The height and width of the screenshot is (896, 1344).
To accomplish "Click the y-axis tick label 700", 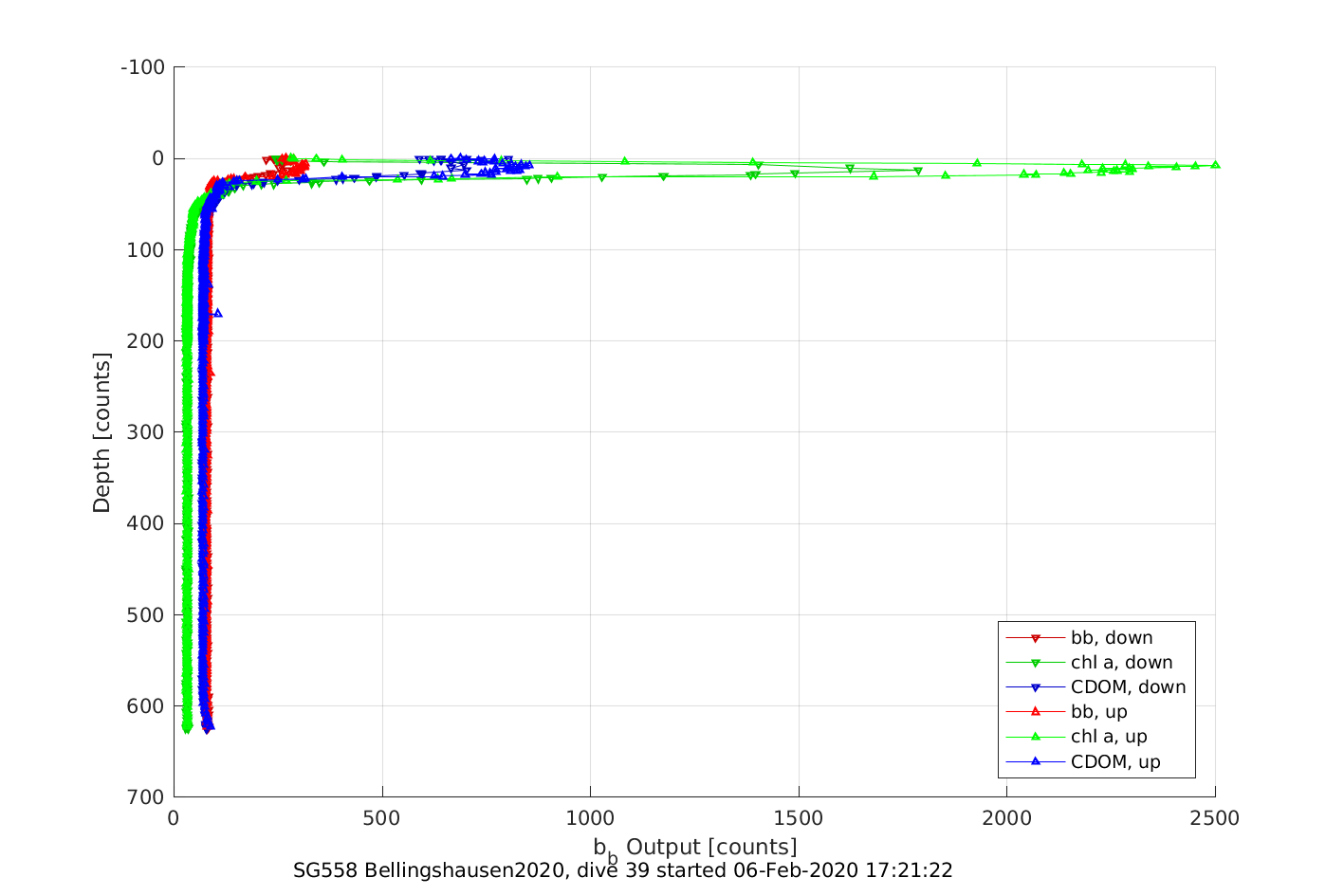I will [148, 797].
